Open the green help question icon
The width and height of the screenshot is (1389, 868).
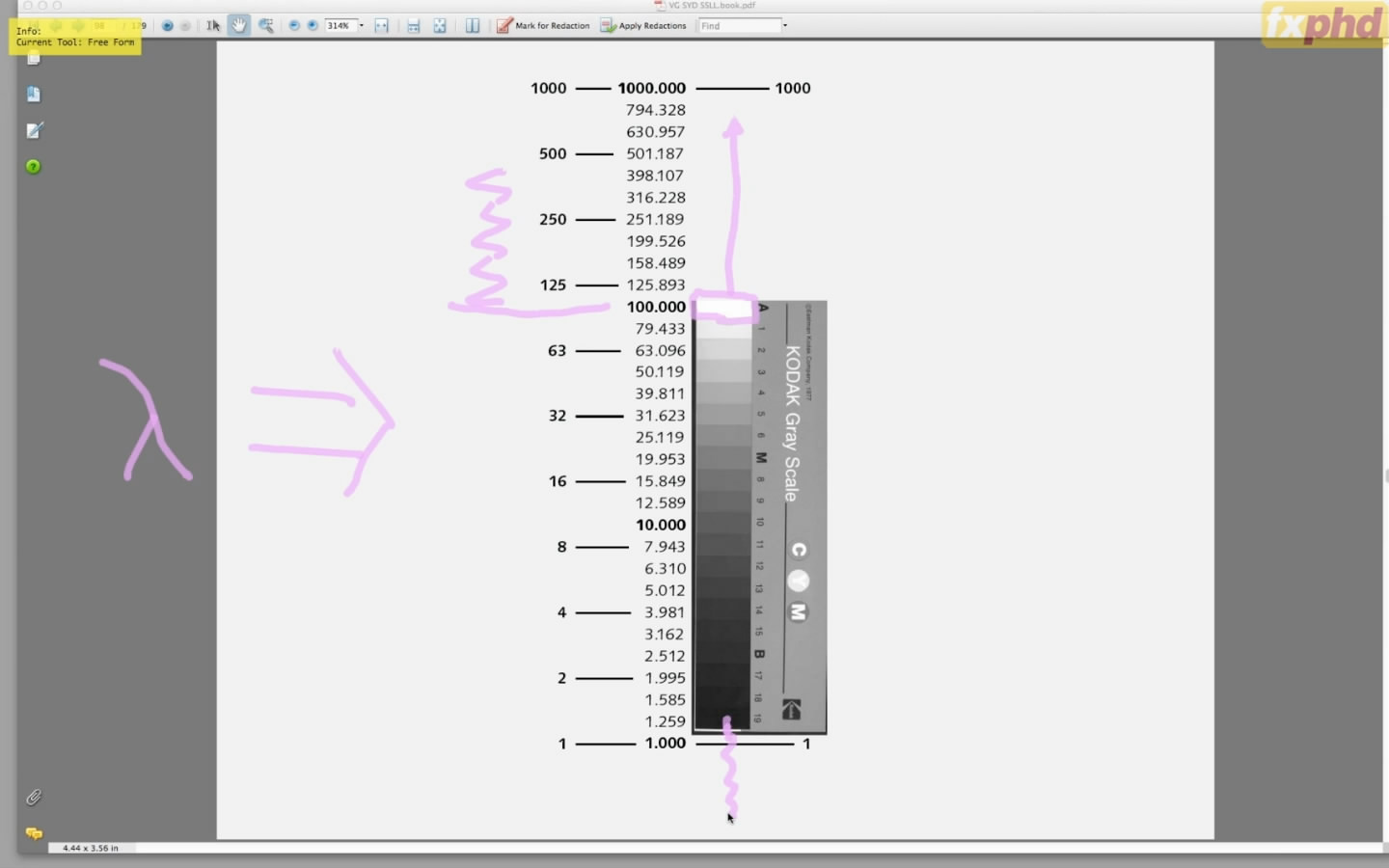click(x=34, y=167)
